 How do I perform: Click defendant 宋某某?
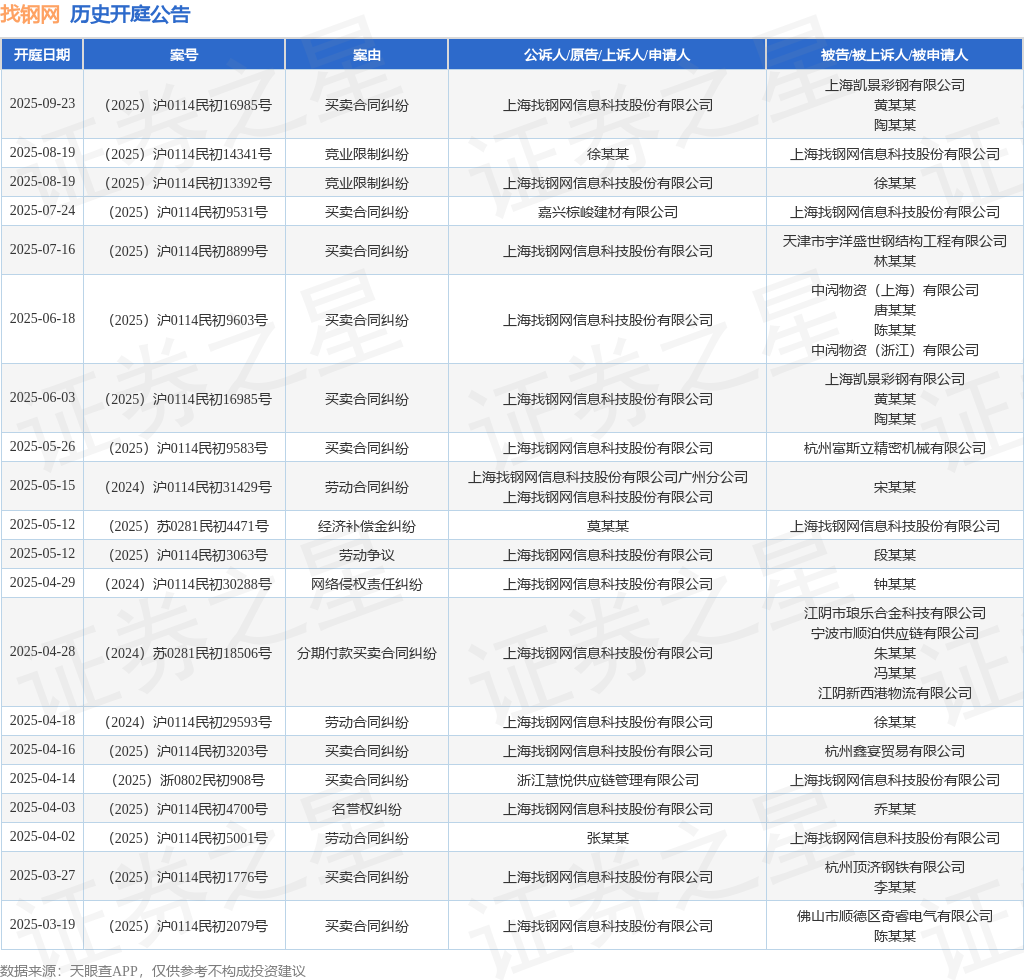pos(895,487)
